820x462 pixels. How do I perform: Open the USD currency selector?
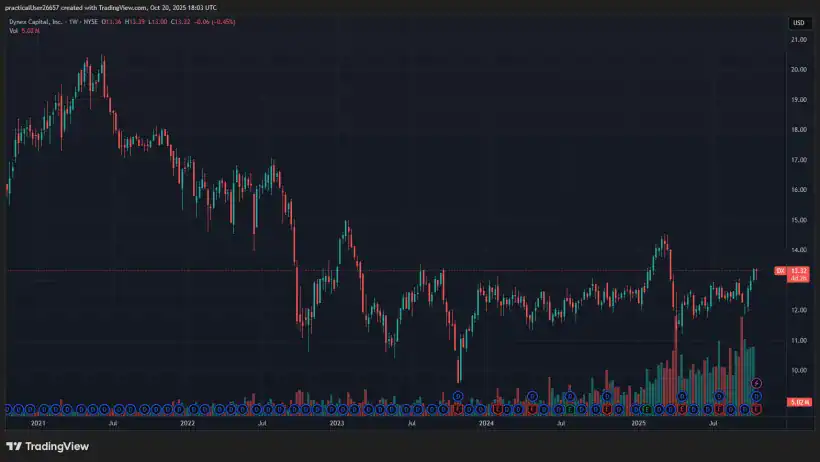click(x=799, y=22)
